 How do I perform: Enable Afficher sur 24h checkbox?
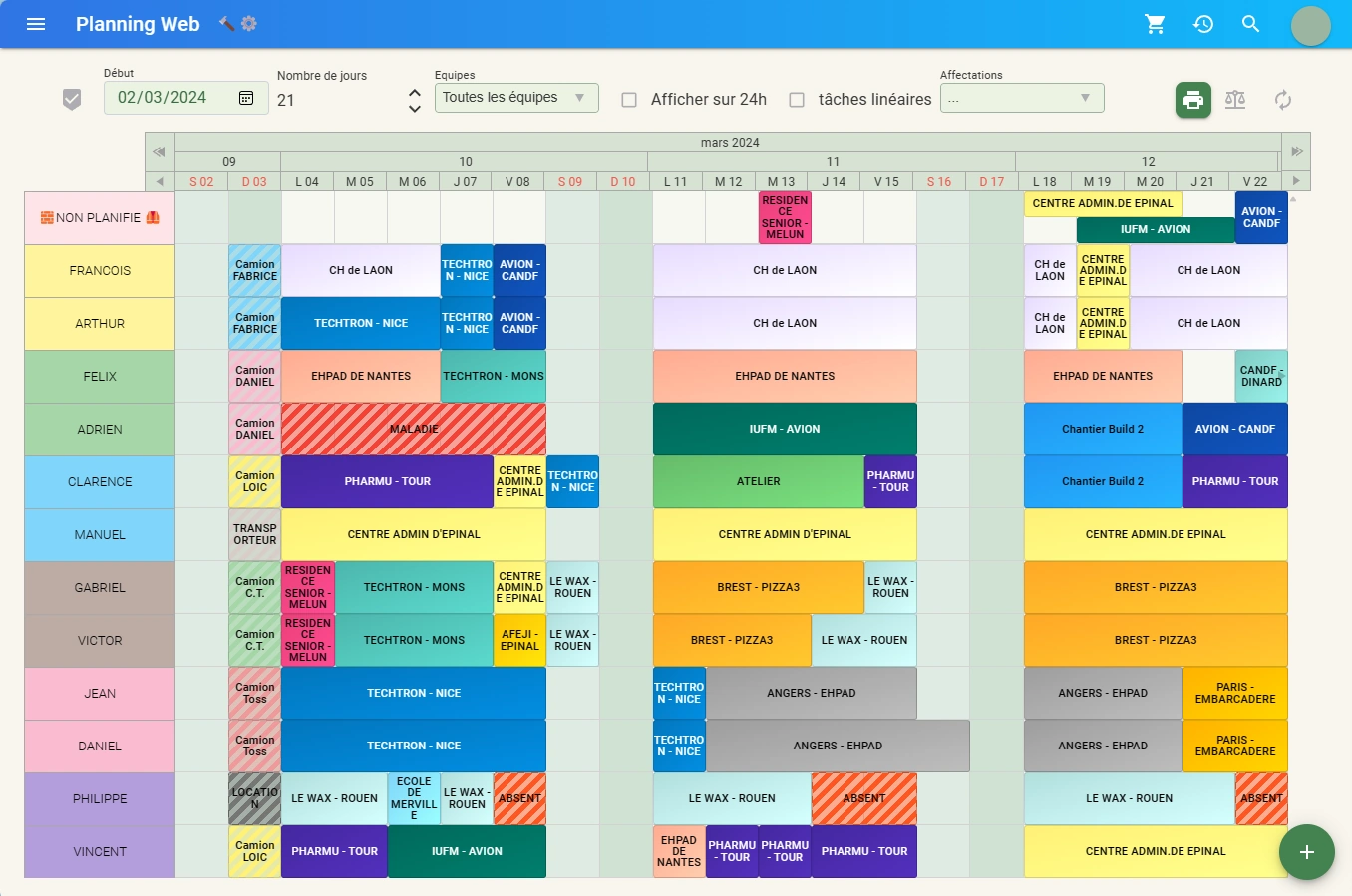point(629,100)
